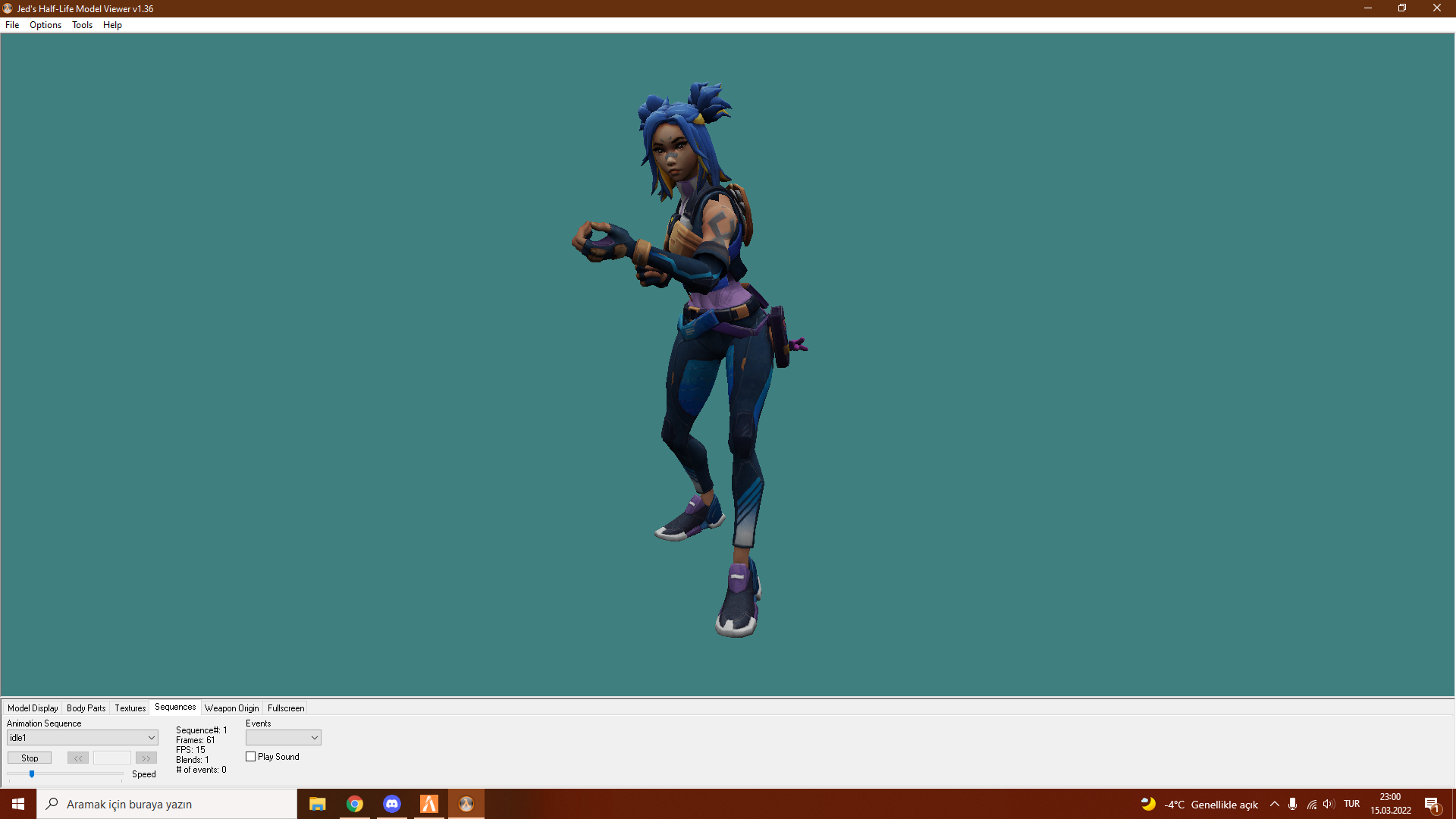This screenshot has width=1456, height=819.
Task: Switch to the Model Display tab
Action: pyautogui.click(x=33, y=708)
